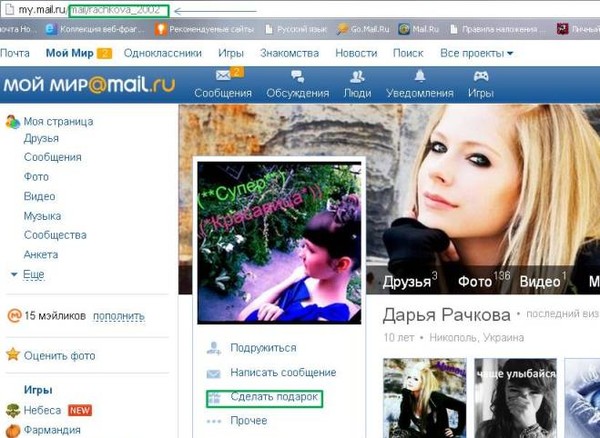
Task: Open the Коллекция веб-фрагментов bookmark
Action: click(x=95, y=29)
